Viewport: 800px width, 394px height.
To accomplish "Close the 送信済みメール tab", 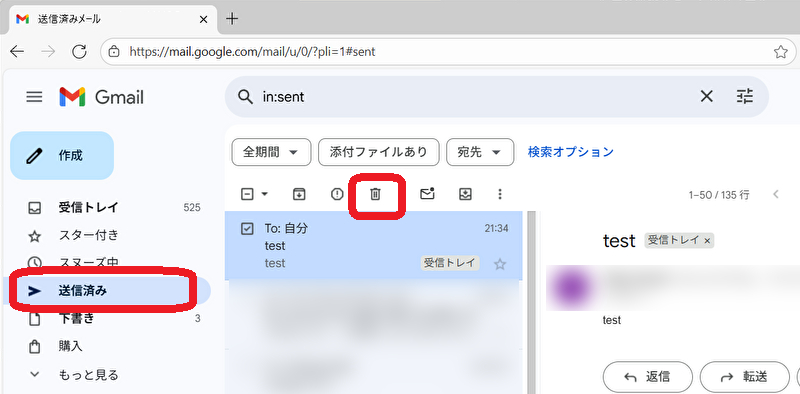I will coord(203,19).
